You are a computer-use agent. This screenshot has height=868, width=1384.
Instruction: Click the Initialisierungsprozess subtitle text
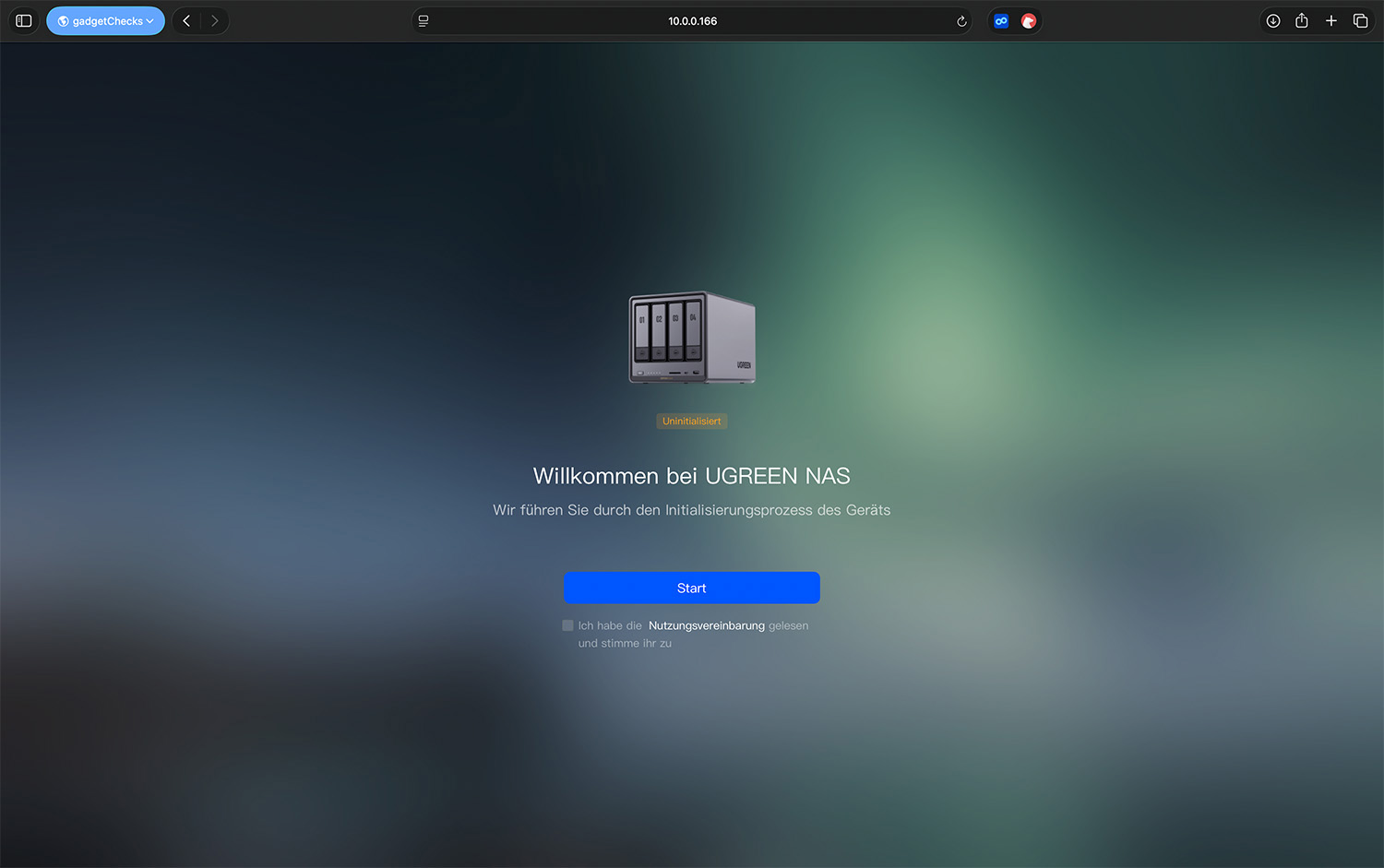[x=692, y=510]
